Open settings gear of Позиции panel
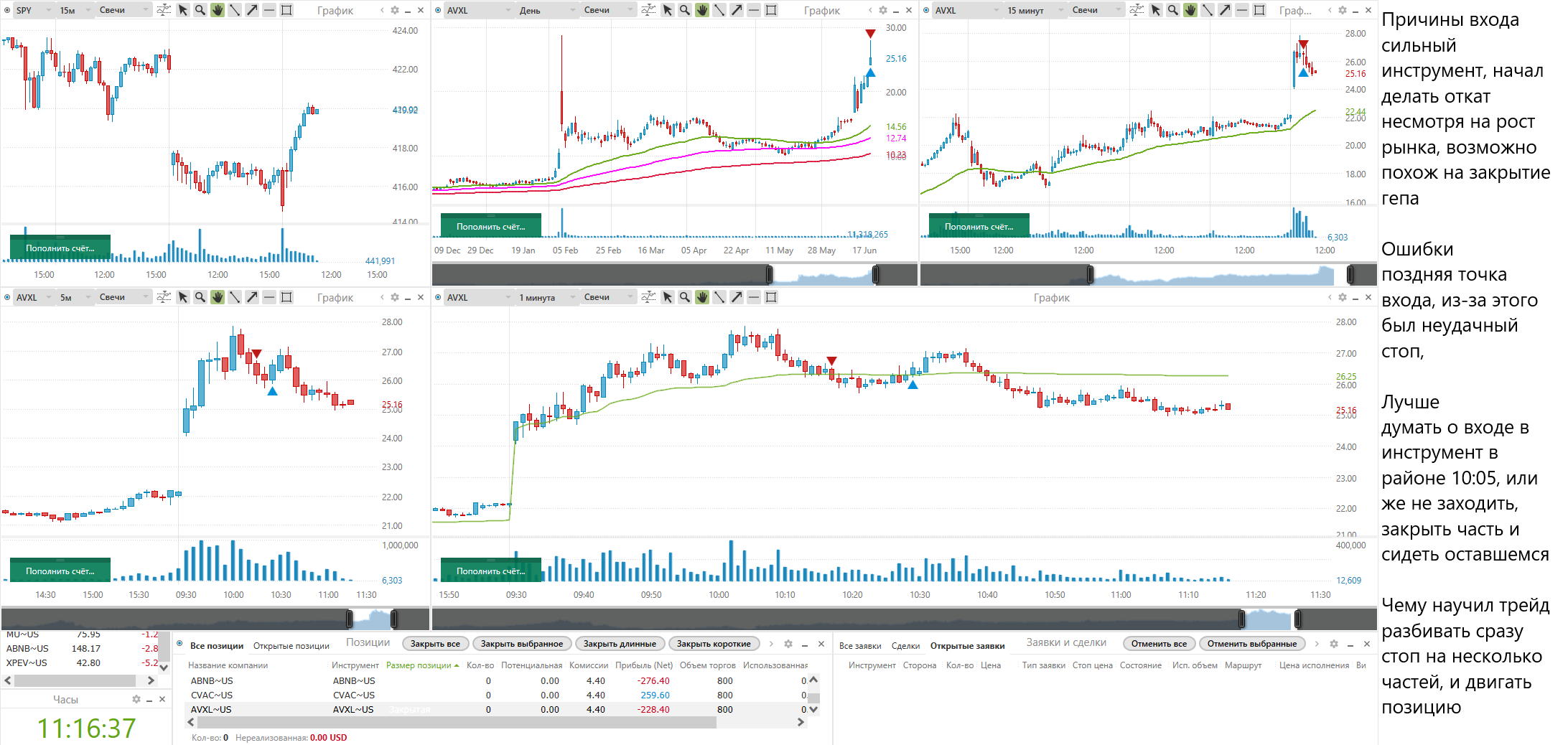Screen dimensions: 1568x745 [788, 644]
